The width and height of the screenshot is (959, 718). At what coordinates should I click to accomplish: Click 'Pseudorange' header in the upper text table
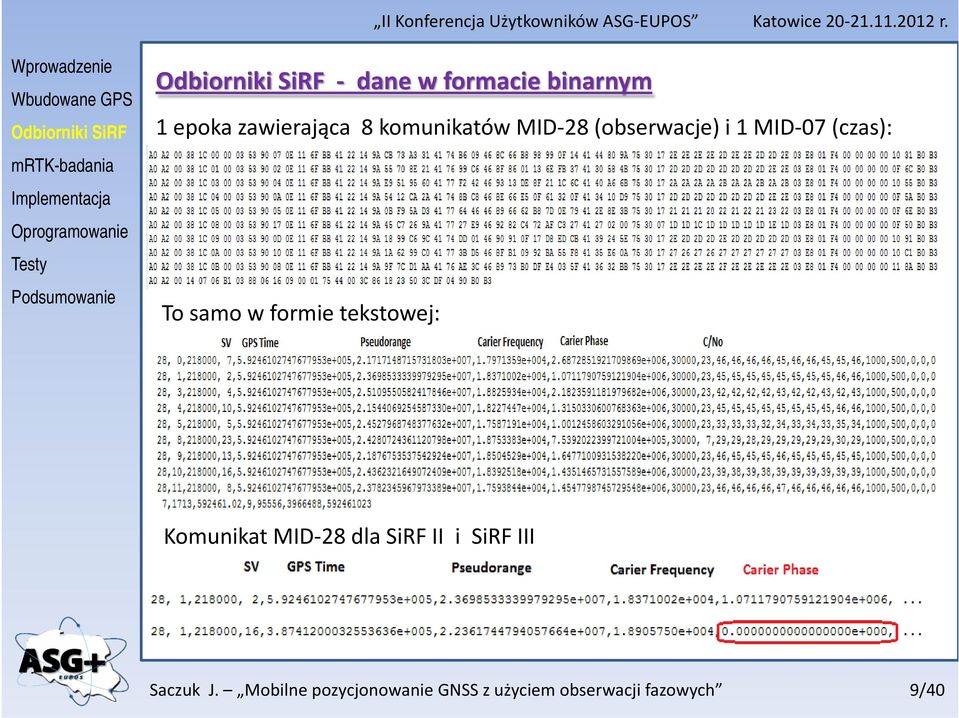click(x=385, y=342)
